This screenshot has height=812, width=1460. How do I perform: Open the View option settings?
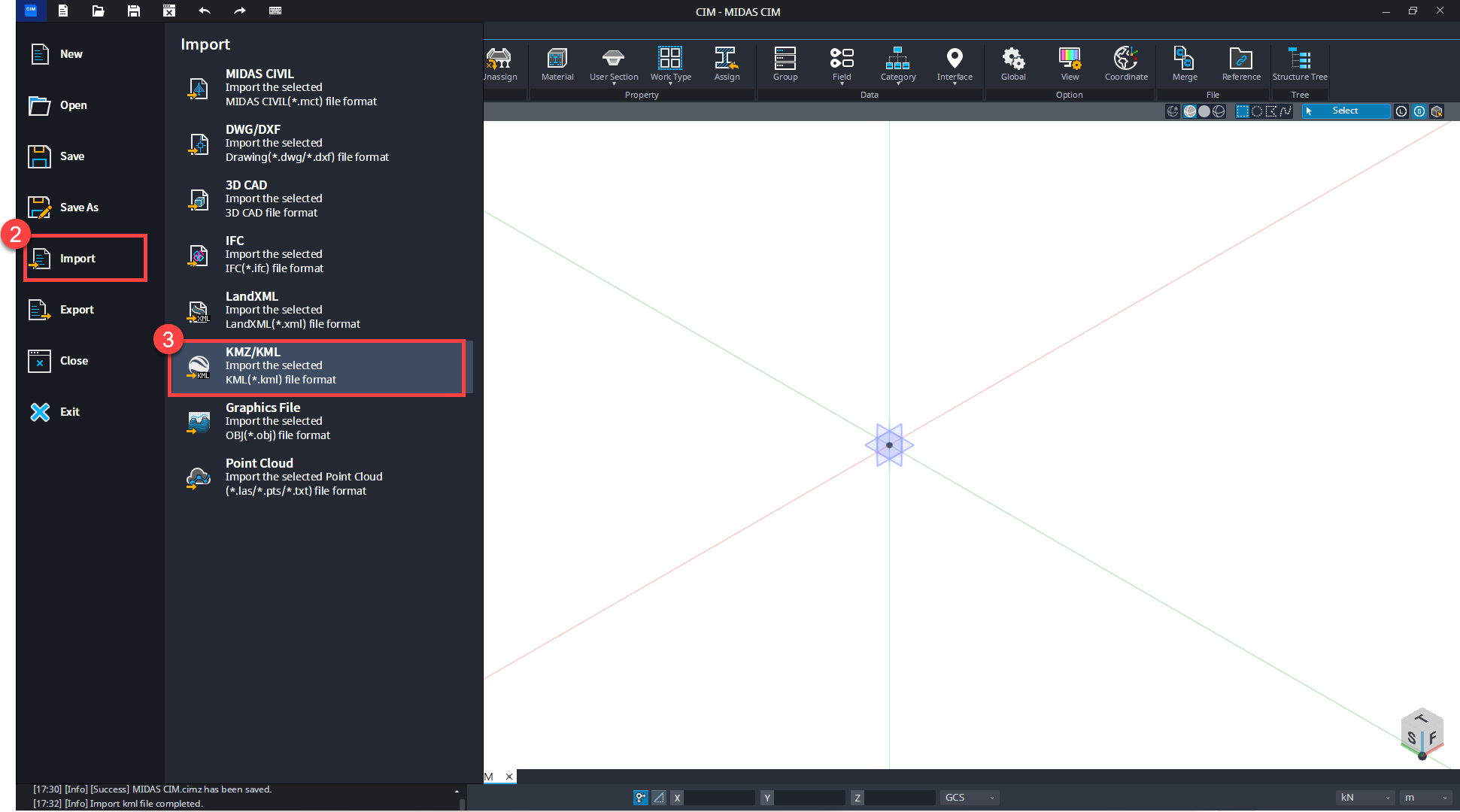pos(1070,65)
